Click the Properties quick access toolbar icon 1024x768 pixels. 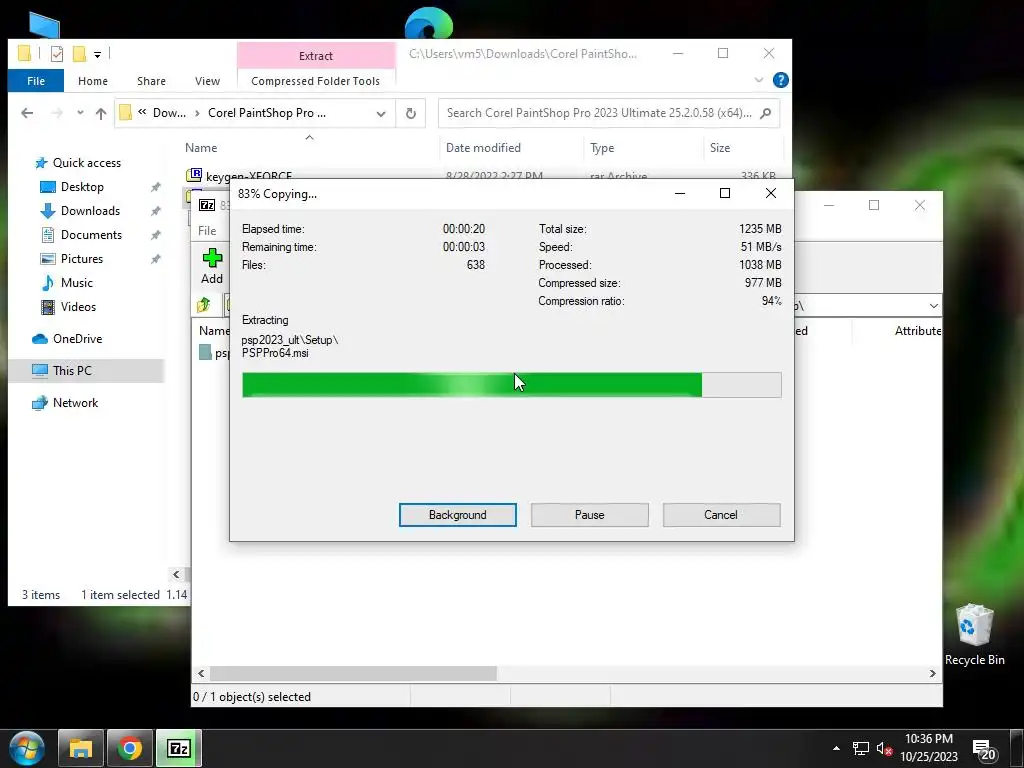tap(57, 54)
